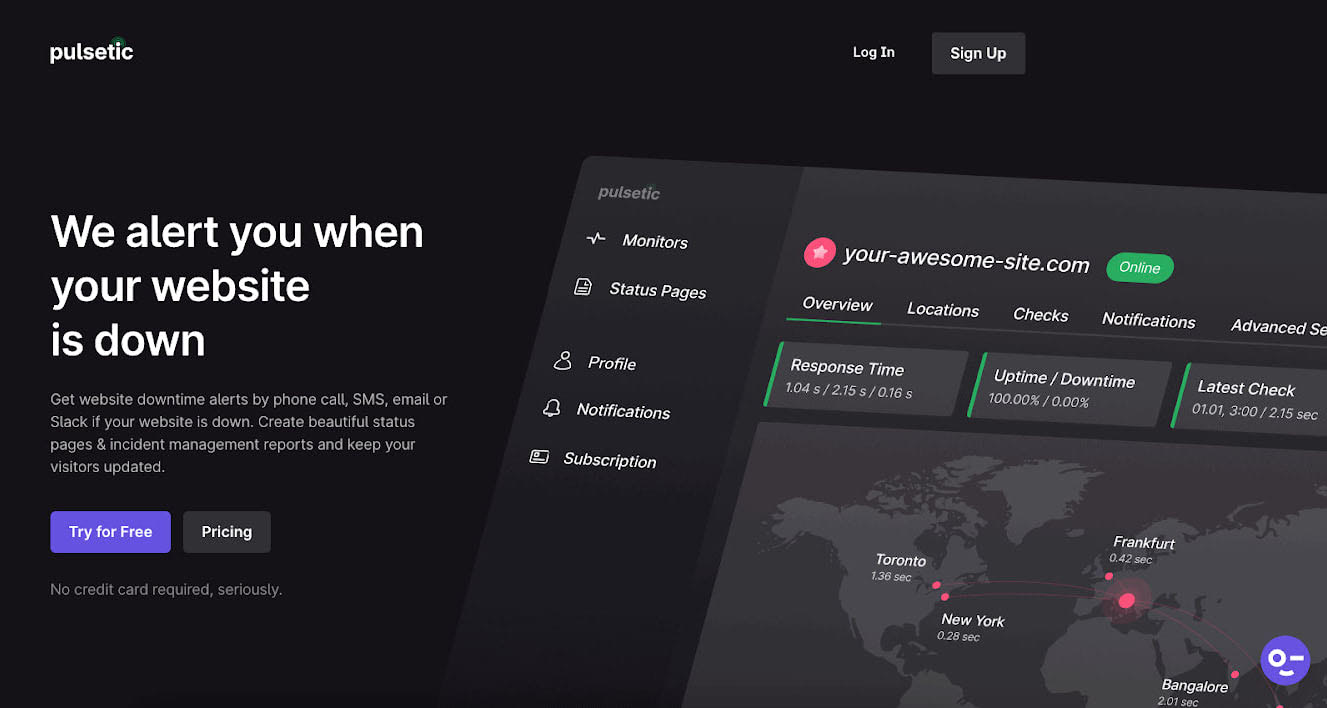Click 'No credit card required, seriously.' text
The width and height of the screenshot is (1327, 708).
(x=166, y=589)
